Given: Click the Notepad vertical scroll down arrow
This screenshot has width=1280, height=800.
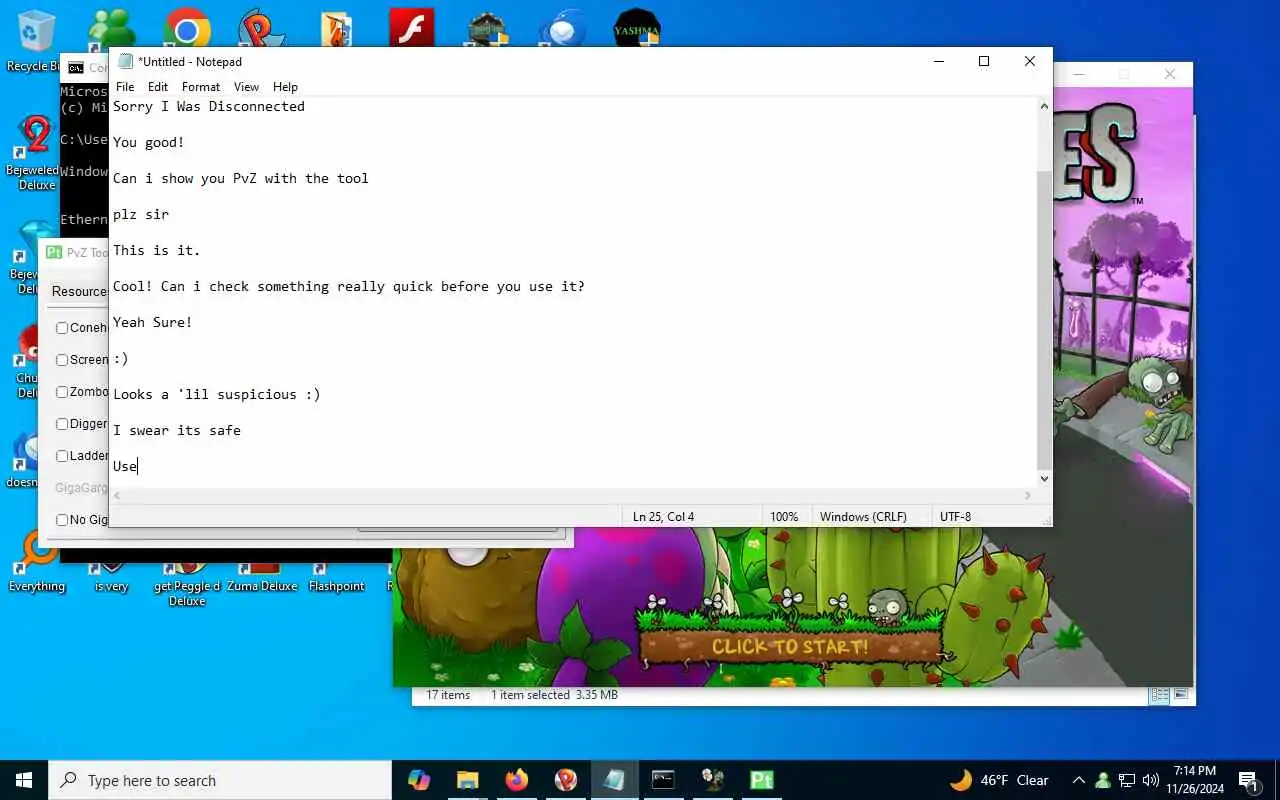Looking at the screenshot, I should tap(1044, 479).
